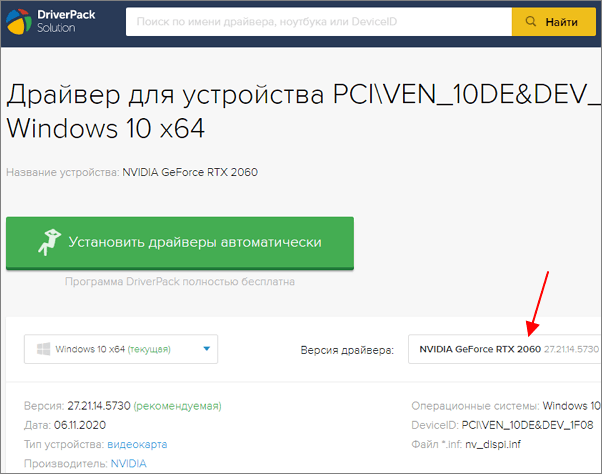
Task: Click the DriverPack Solution logo
Action: 51,21
